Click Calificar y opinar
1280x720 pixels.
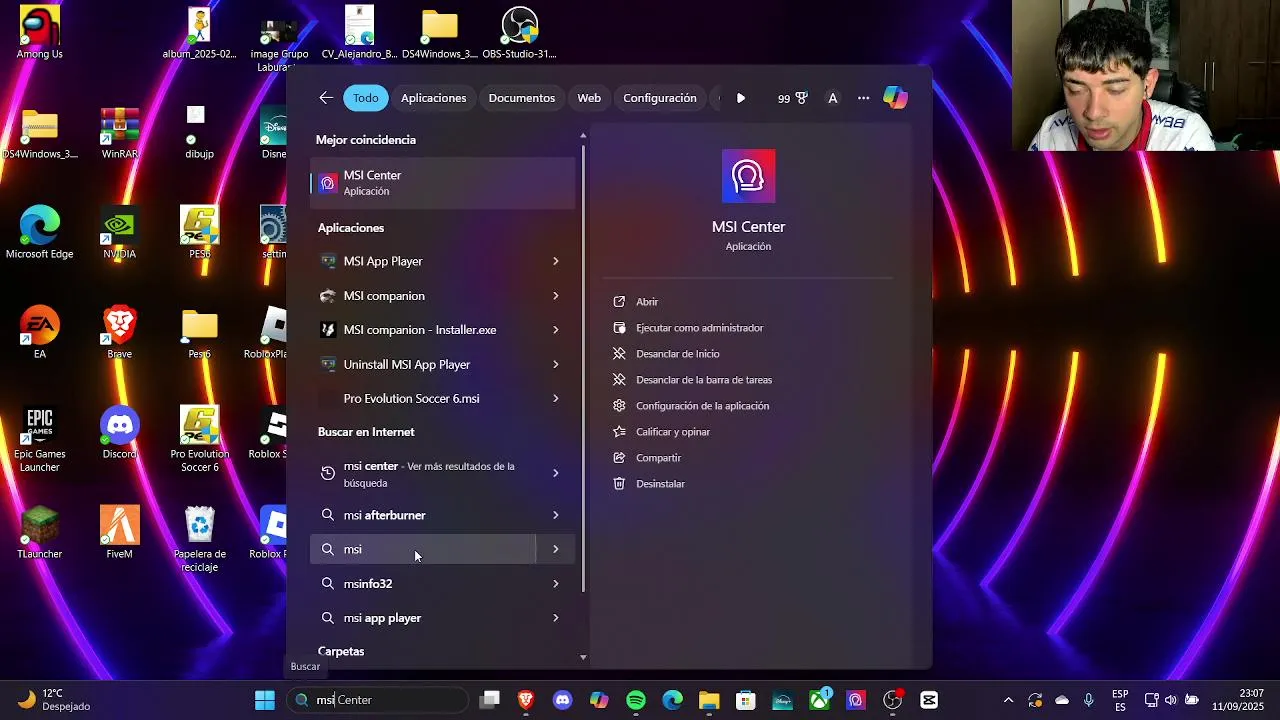[x=673, y=432]
